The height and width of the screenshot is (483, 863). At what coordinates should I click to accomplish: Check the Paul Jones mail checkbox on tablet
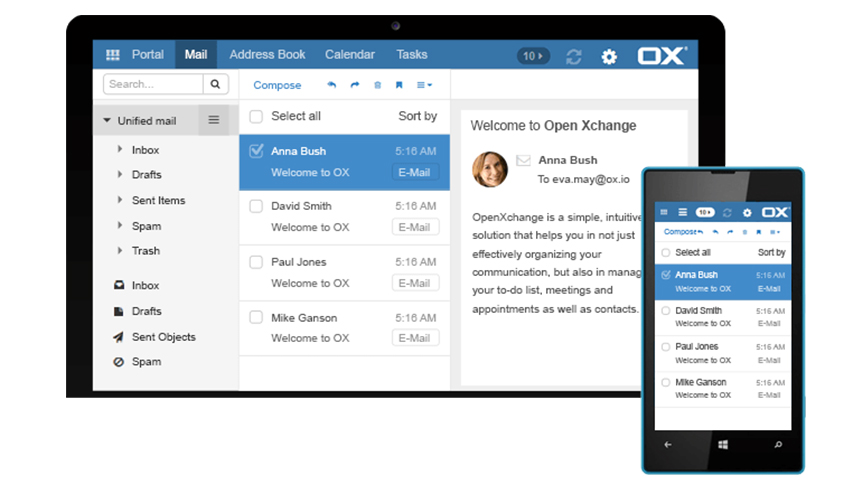(x=256, y=262)
